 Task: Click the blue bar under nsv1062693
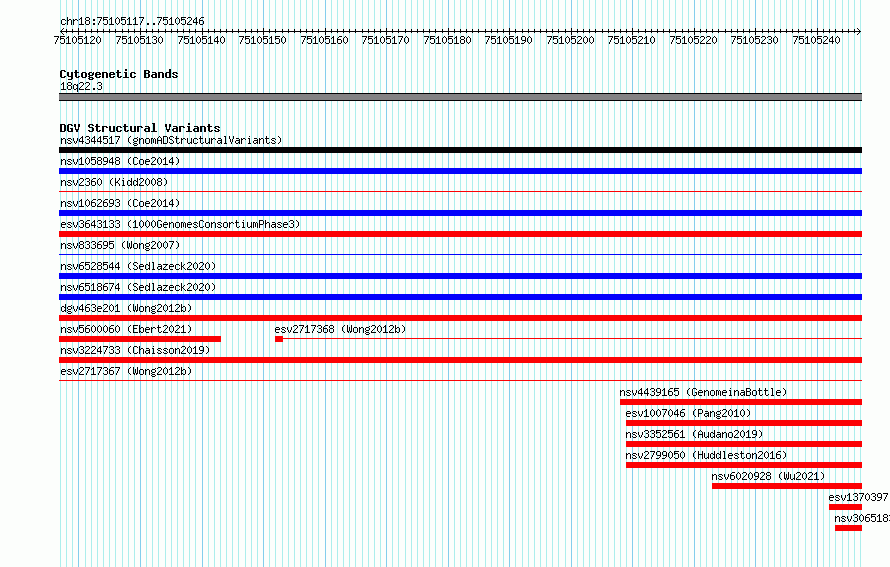[460, 213]
